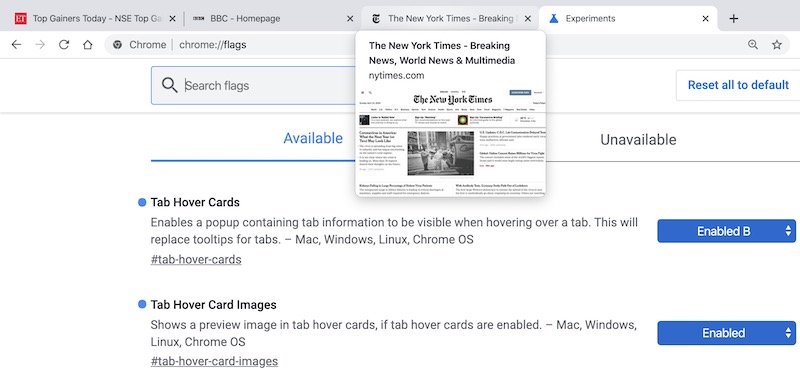The width and height of the screenshot is (800, 378).
Task: Open a new tab with plus button
Action: (734, 19)
